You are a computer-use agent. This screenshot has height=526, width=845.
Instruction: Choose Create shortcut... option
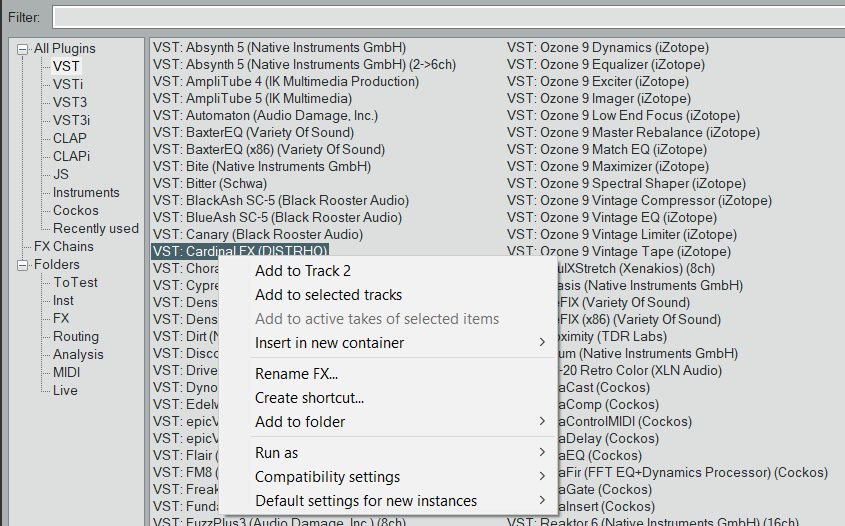point(309,398)
